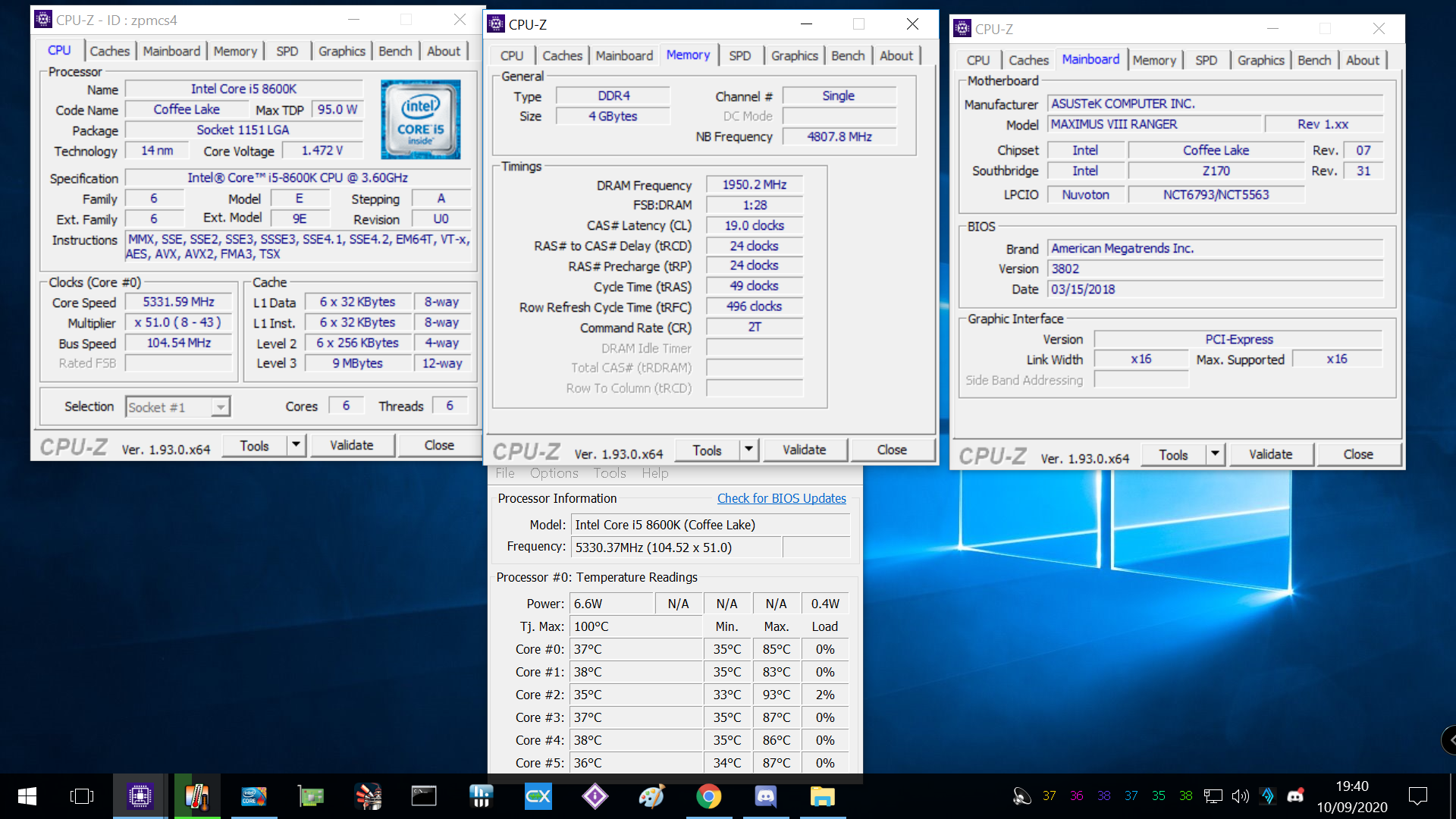Switch to Caches tab in zpmcs4 window
Viewport: 1456px width, 819px height.
tap(109, 51)
